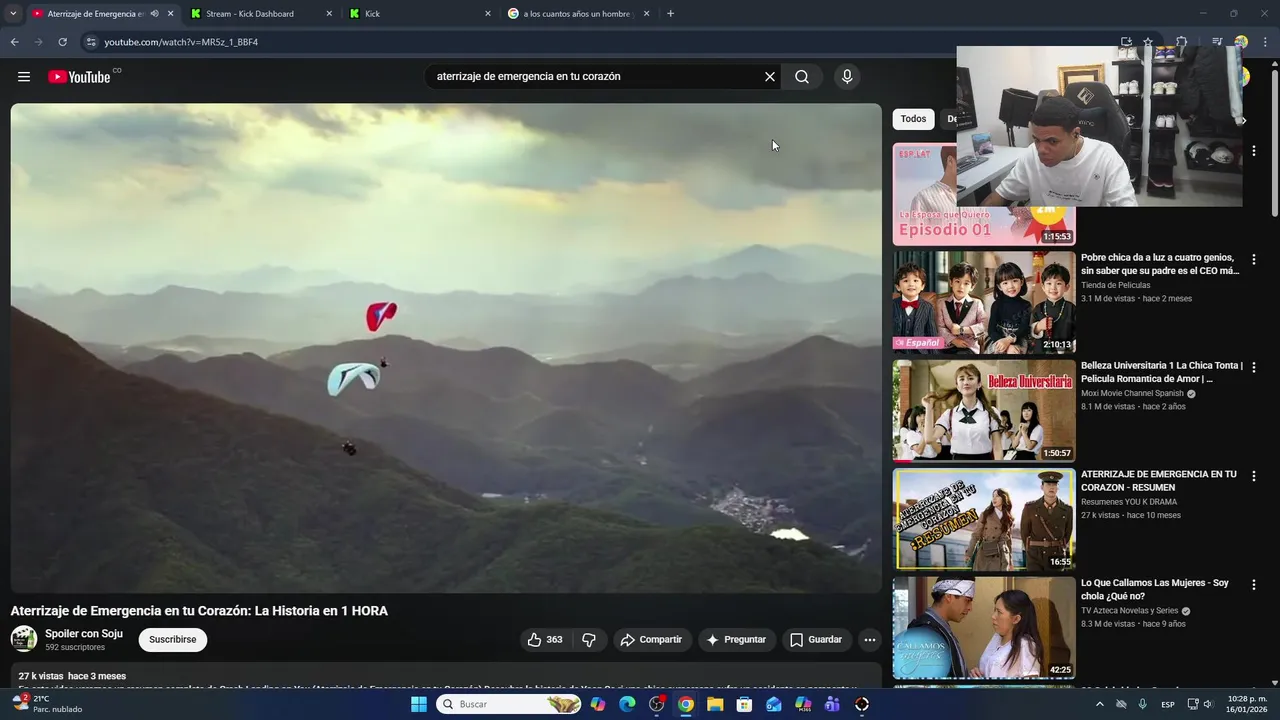This screenshot has height=720, width=1280.
Task: Open a new browser tab with plus
Action: point(670,14)
